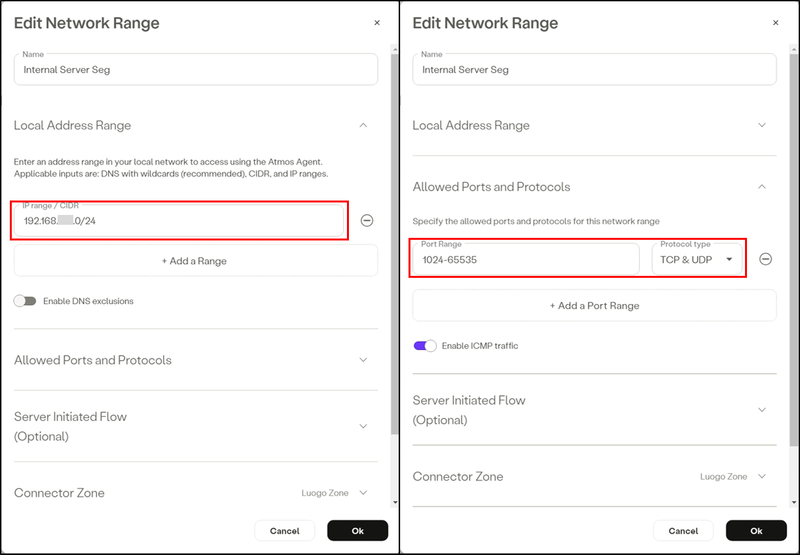Remove the 1024-65535 port range entry
800x555 pixels.
click(765, 259)
